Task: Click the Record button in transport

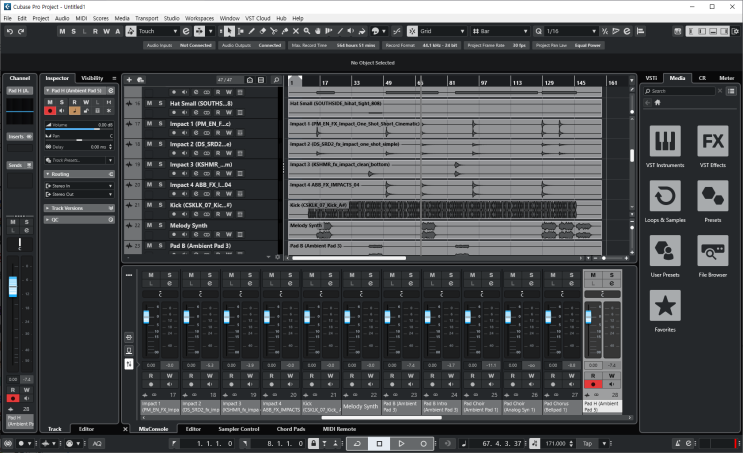Action: (423, 444)
